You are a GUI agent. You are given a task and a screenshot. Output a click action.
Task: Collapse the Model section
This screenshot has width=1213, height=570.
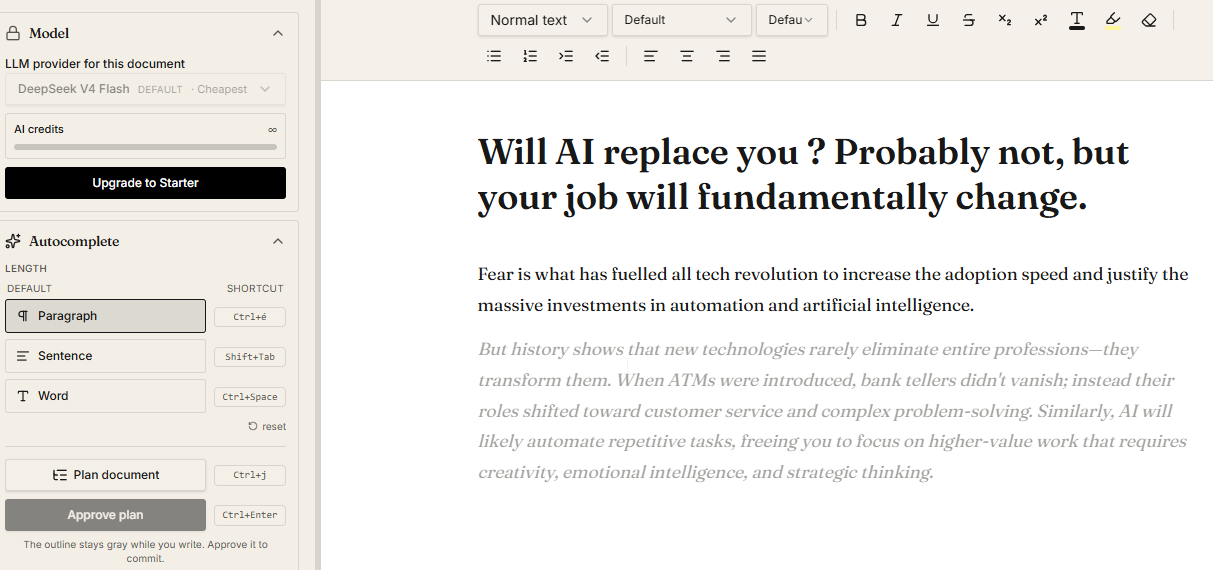[x=278, y=33]
